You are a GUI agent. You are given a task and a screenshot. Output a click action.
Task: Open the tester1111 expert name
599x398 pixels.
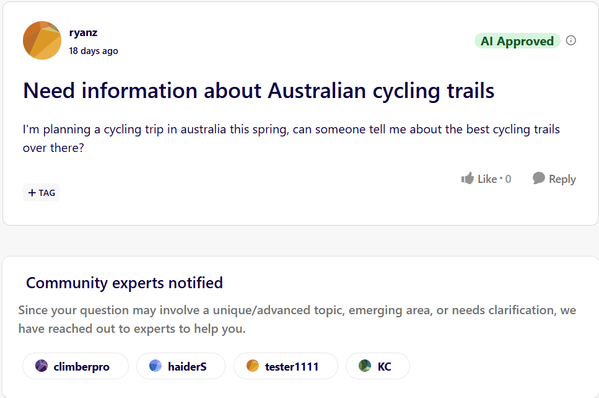tap(291, 367)
